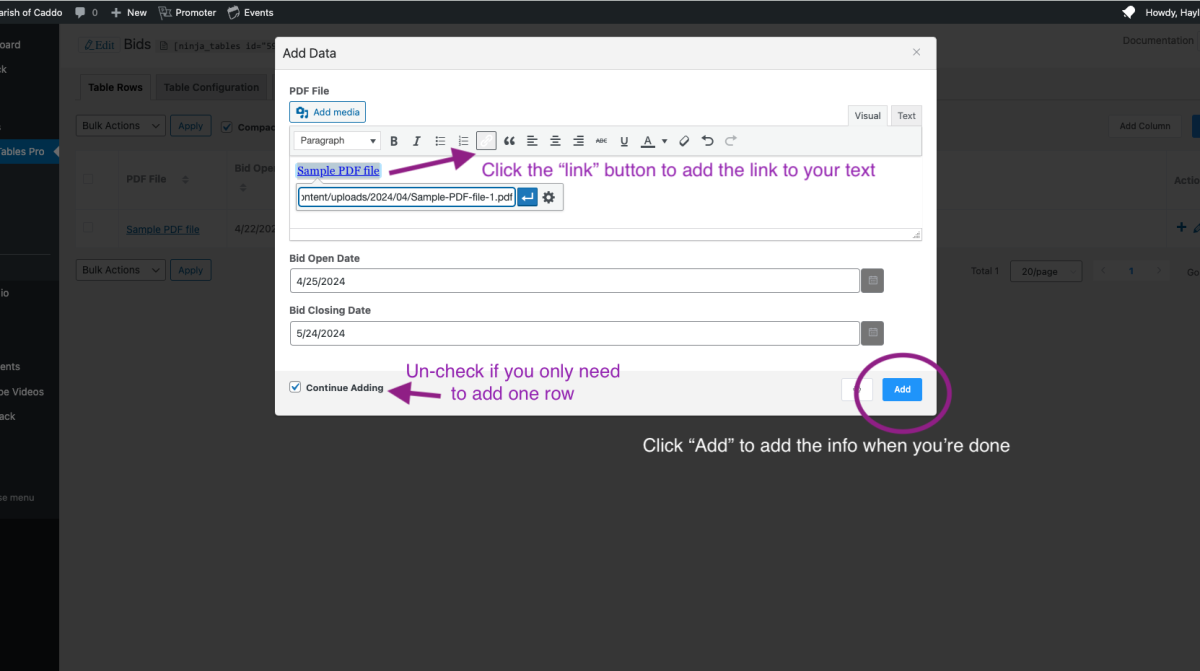Click the Add media button
This screenshot has width=1200, height=671.
[x=328, y=112]
